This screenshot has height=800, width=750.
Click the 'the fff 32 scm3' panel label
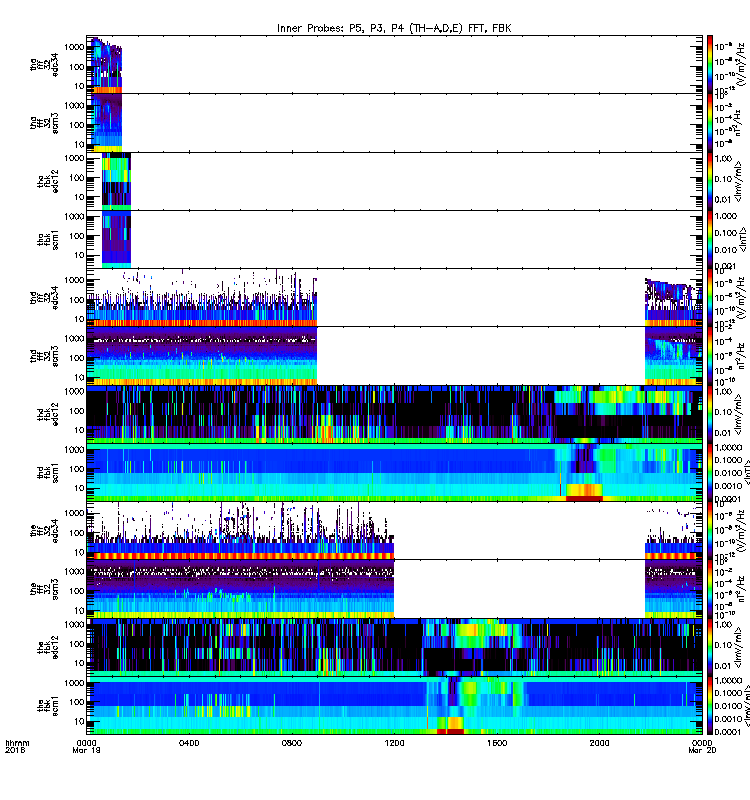pos(44,589)
